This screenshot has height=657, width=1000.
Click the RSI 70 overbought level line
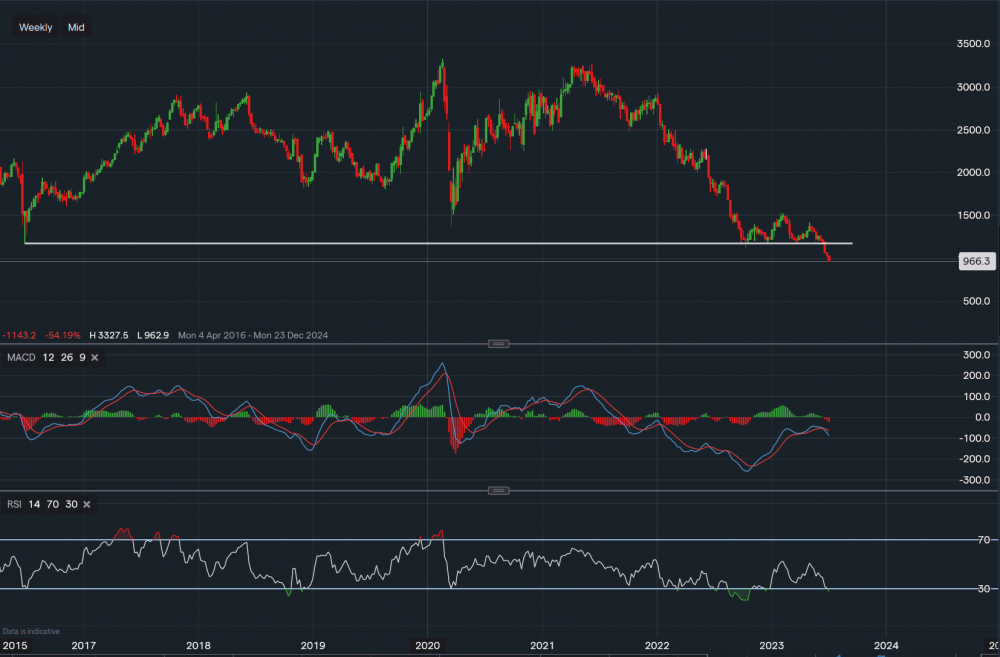500,540
